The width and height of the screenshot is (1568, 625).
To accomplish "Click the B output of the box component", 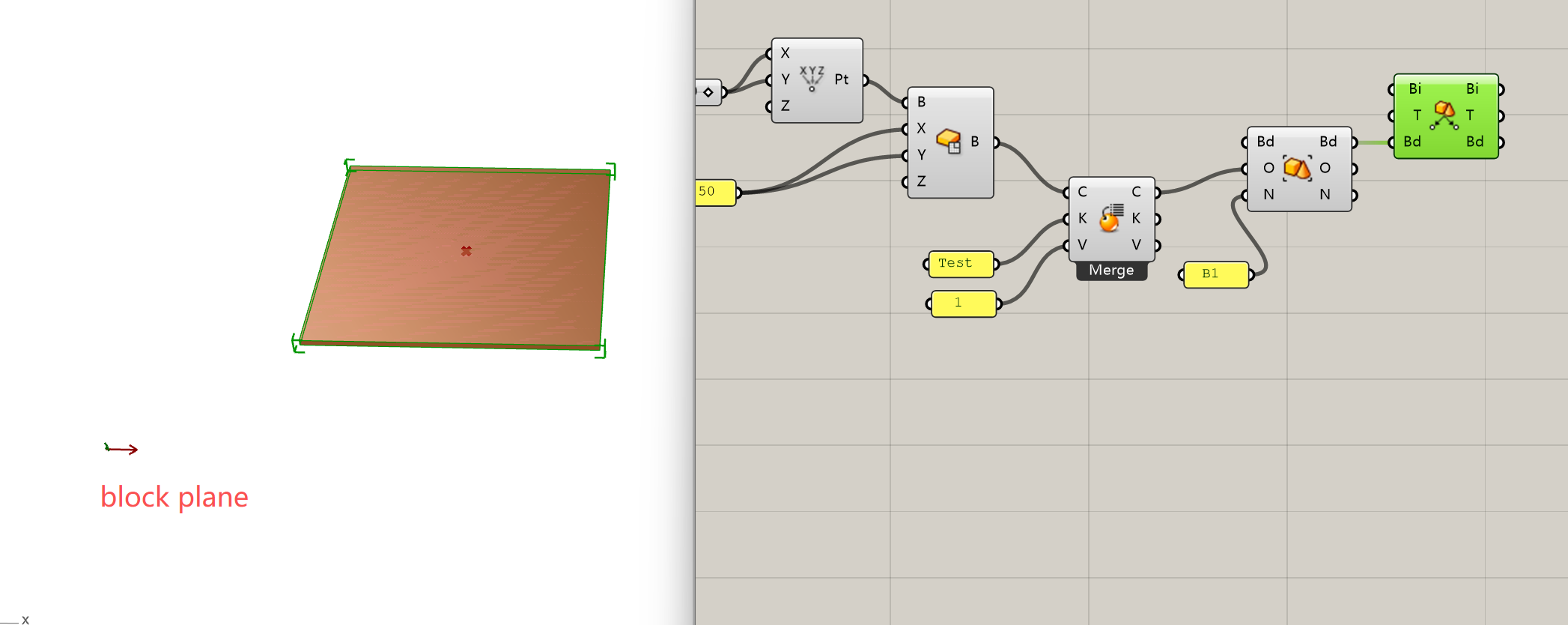I will [975, 142].
